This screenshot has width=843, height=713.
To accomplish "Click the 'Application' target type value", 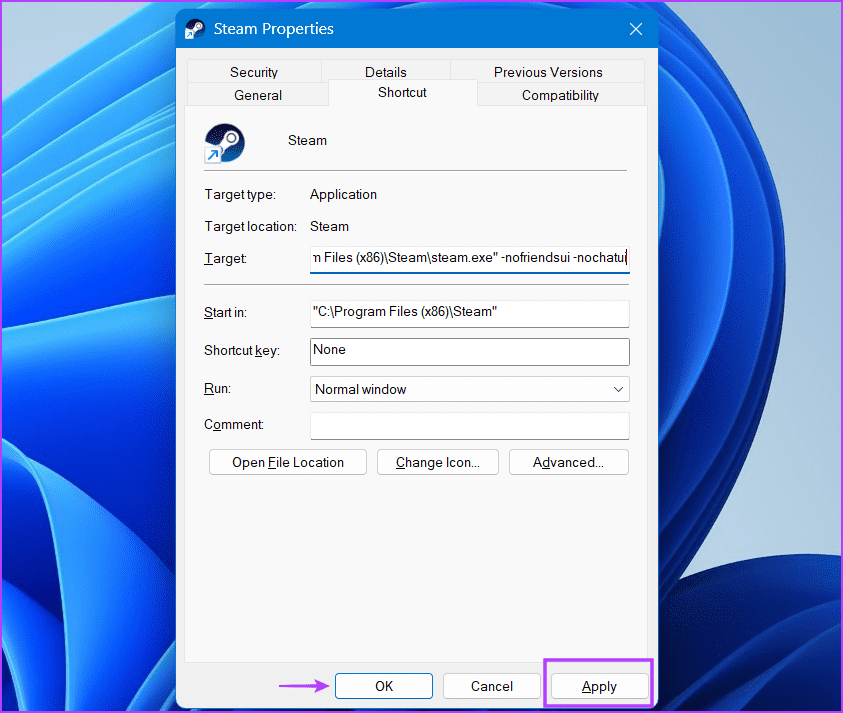I will 343,195.
